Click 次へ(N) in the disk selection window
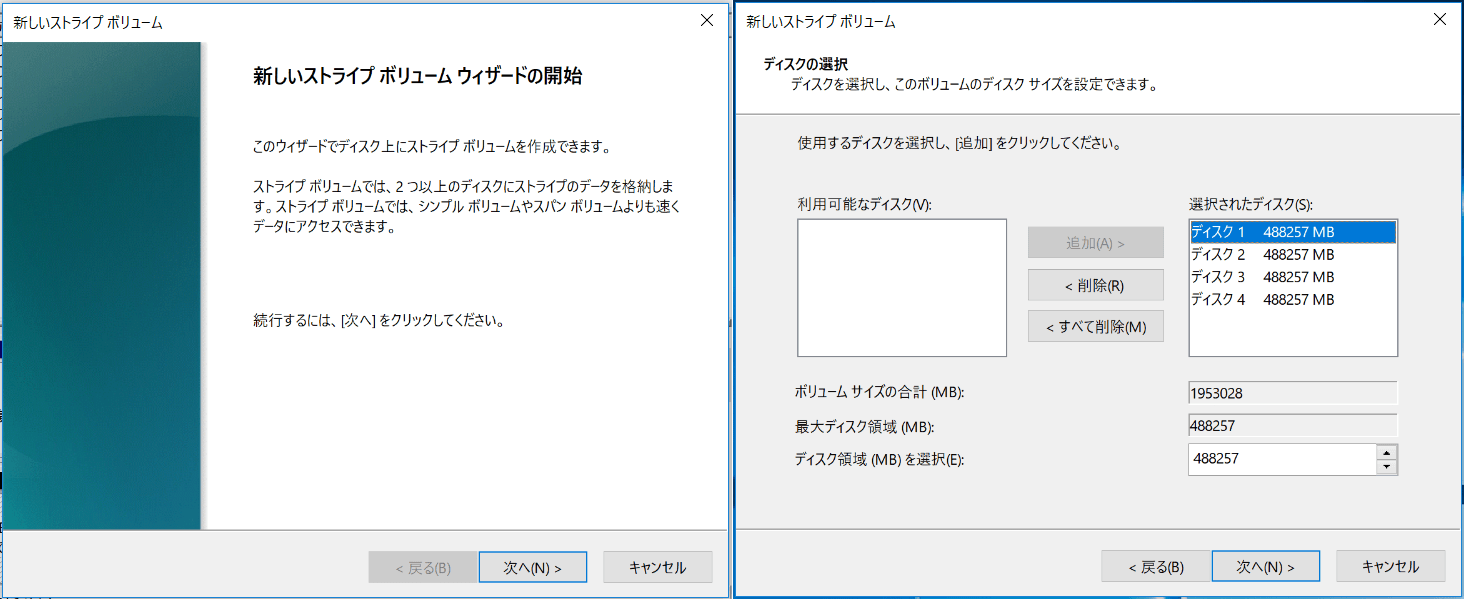Screen dimensions: 1464x599 pos(1265,567)
